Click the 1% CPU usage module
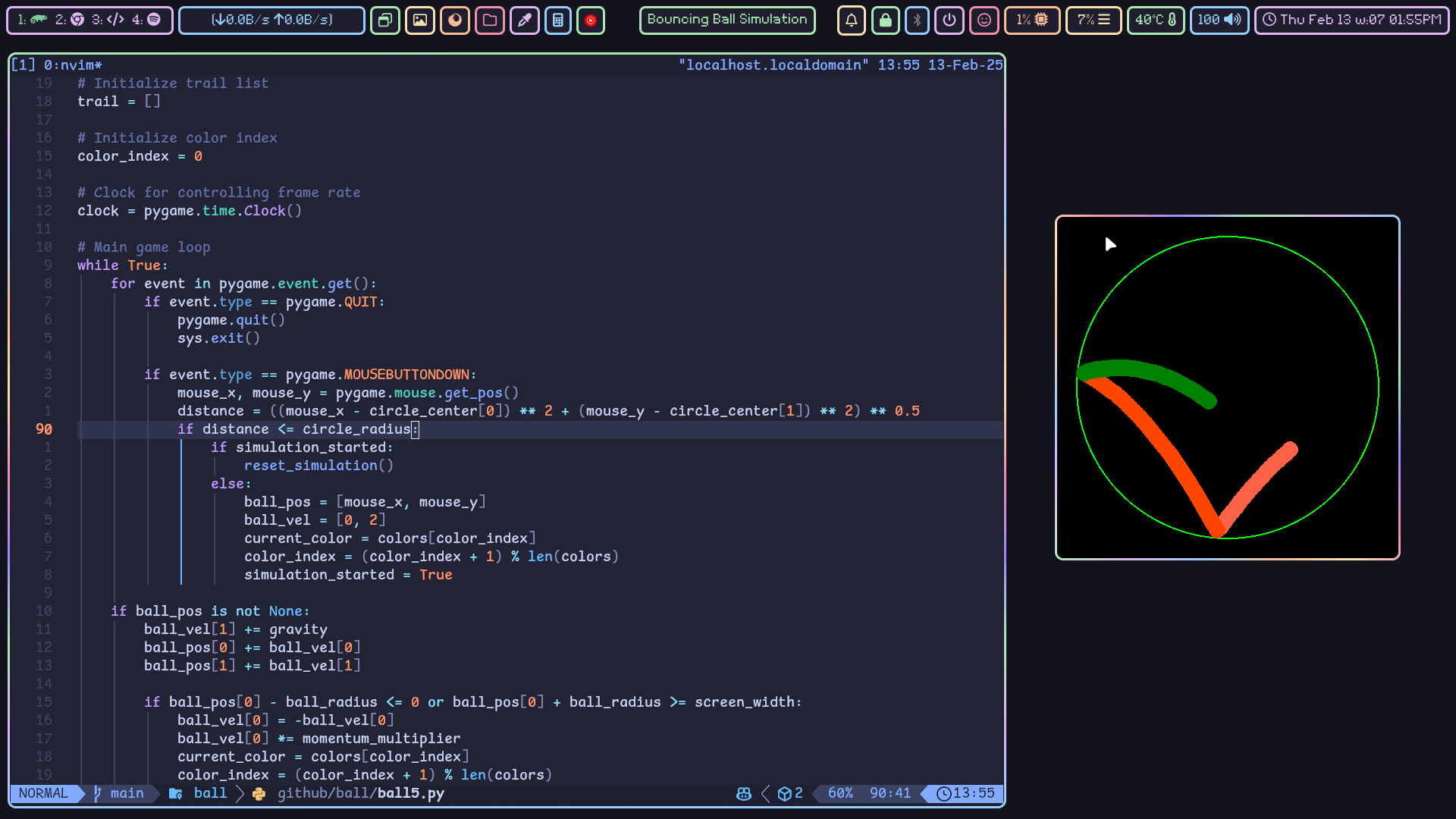1456x819 pixels. point(1032,20)
